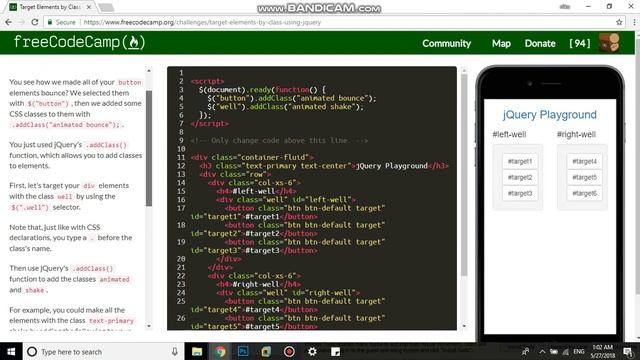Viewport: 640px width, 360px height.
Task: Open the Donate link
Action: pos(540,43)
